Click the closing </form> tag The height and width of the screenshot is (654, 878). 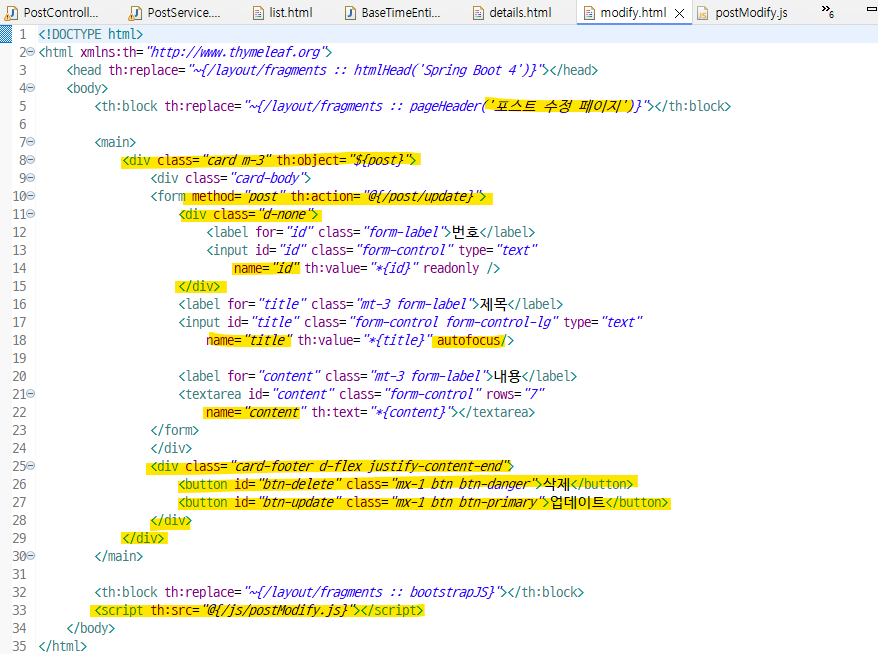click(174, 430)
